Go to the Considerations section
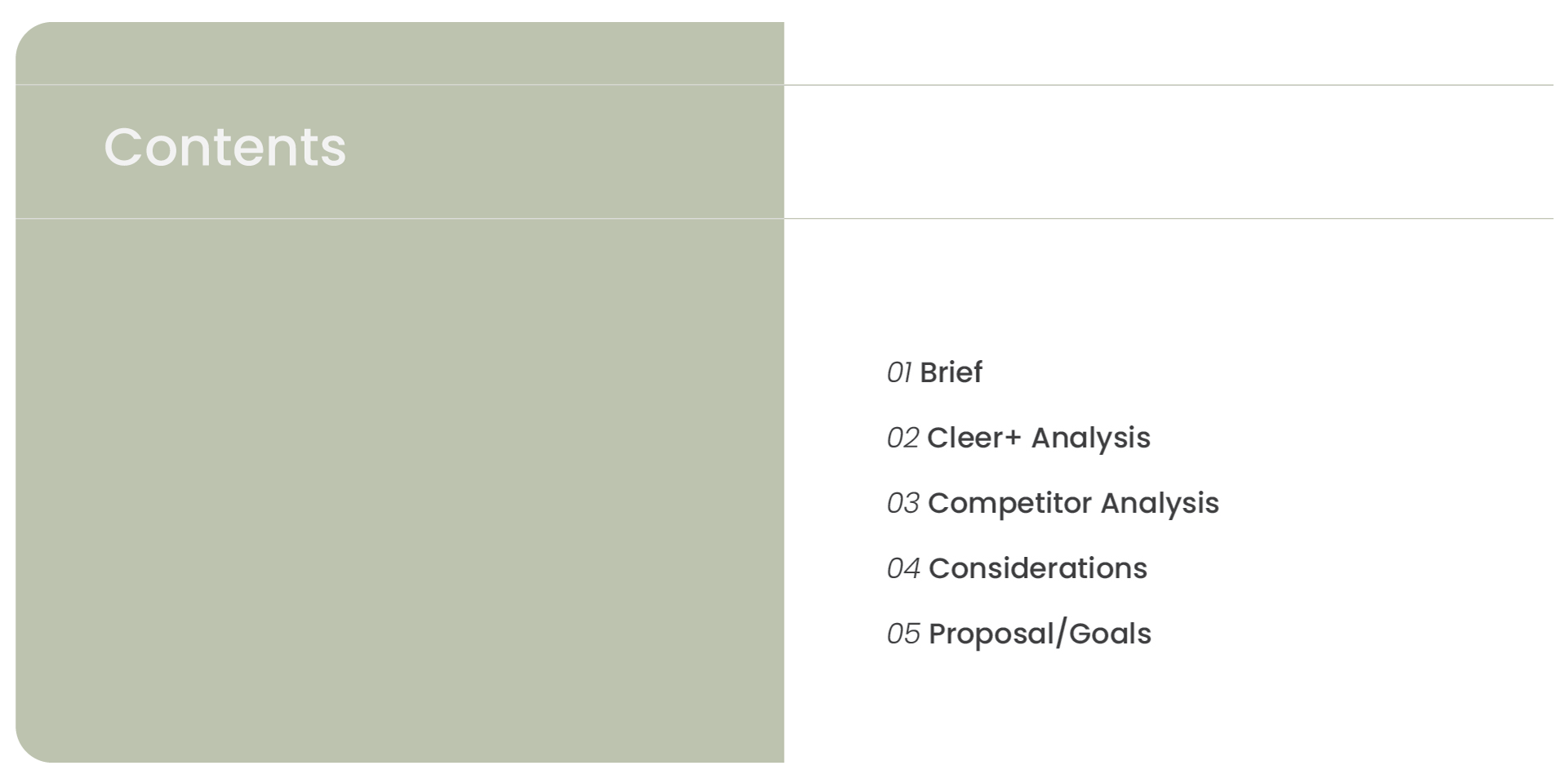Screen dimensions: 1568x779 [1037, 568]
